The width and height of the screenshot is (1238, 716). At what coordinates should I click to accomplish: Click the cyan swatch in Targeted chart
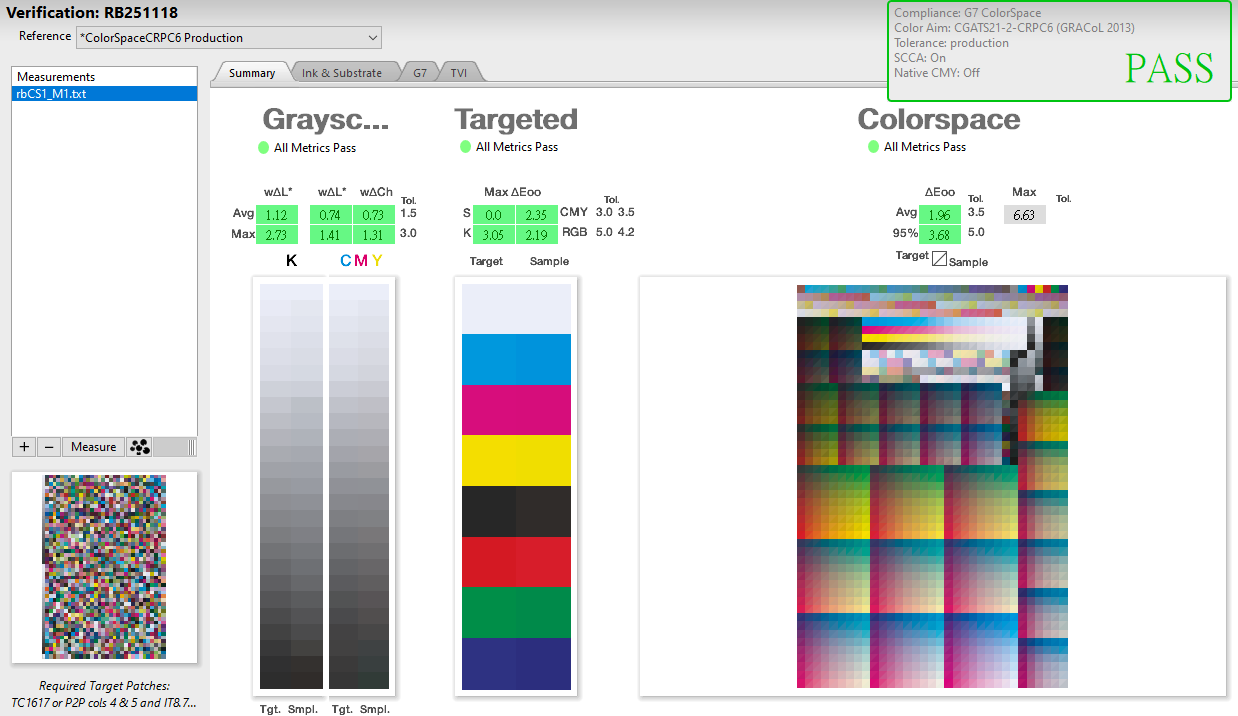[x=516, y=359]
